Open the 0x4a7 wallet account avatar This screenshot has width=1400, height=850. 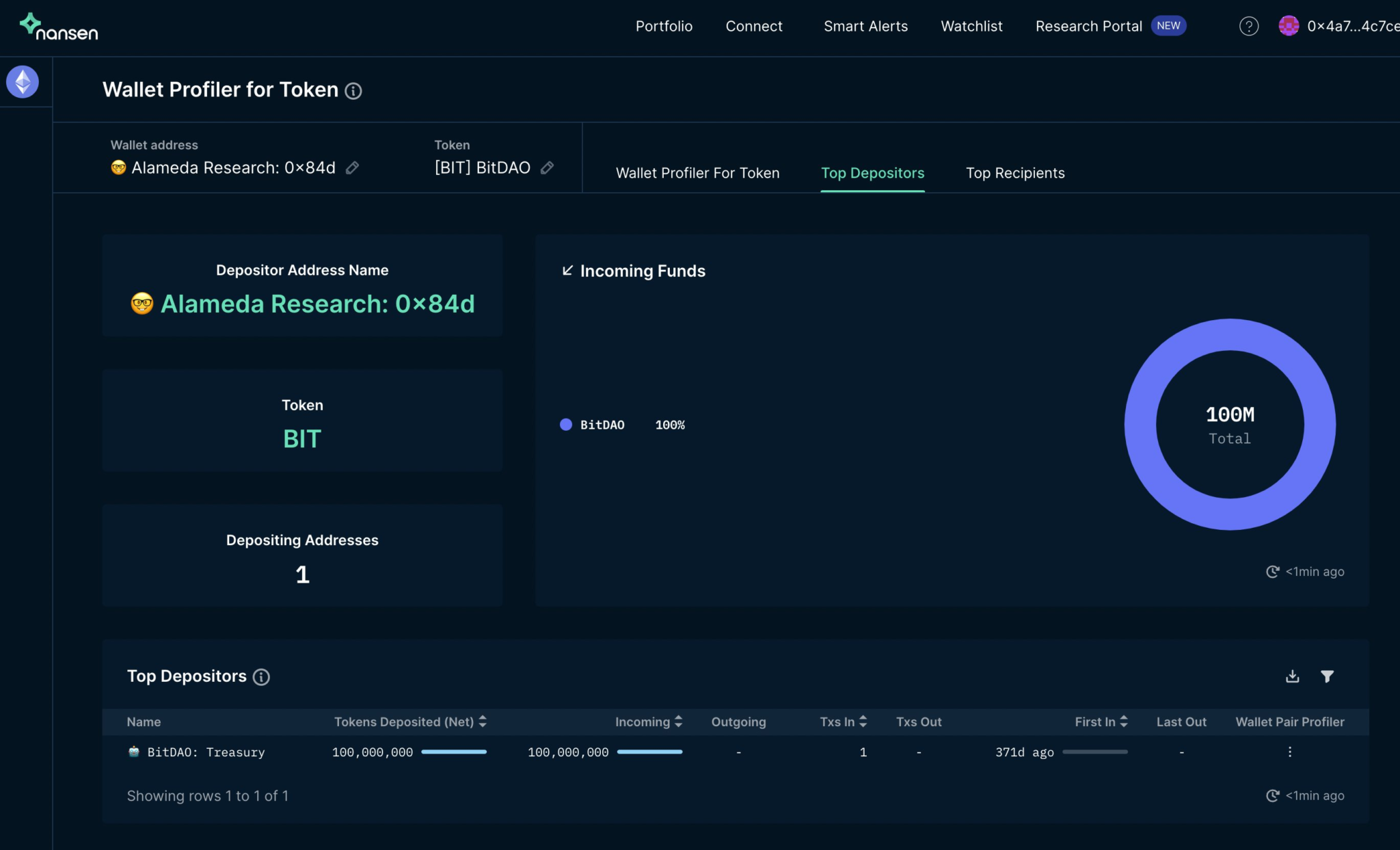coord(1289,26)
